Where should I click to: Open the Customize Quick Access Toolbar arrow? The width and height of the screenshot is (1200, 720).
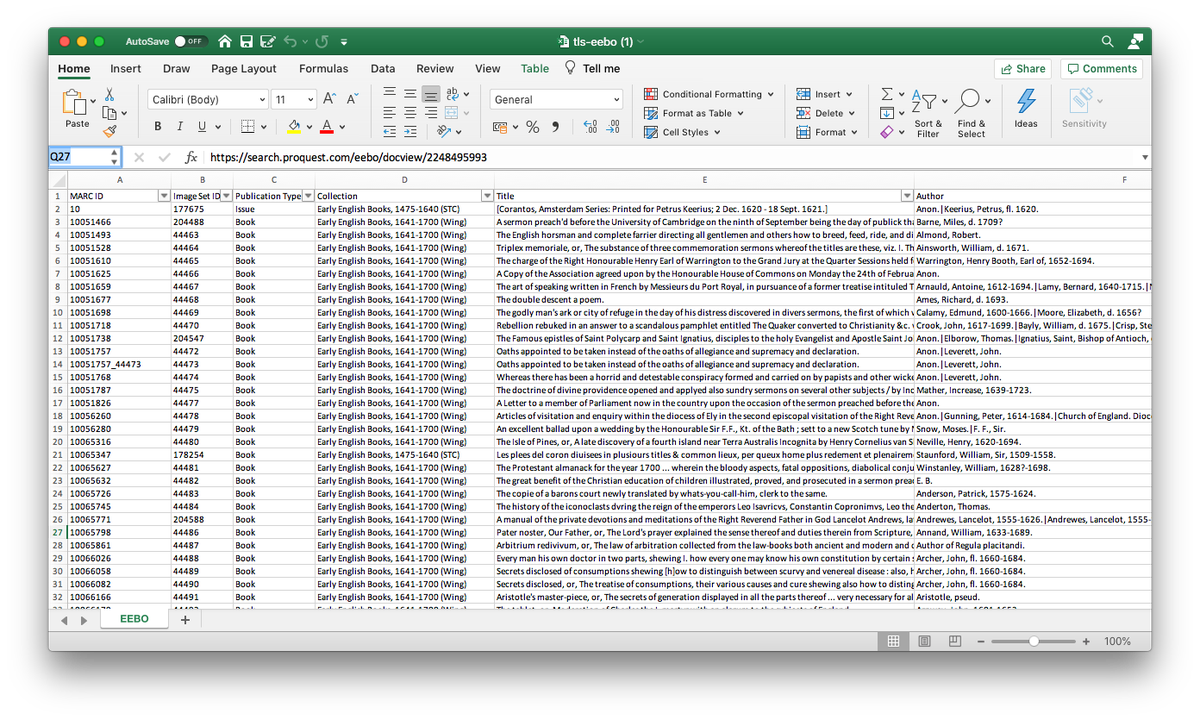pyautogui.click(x=344, y=42)
